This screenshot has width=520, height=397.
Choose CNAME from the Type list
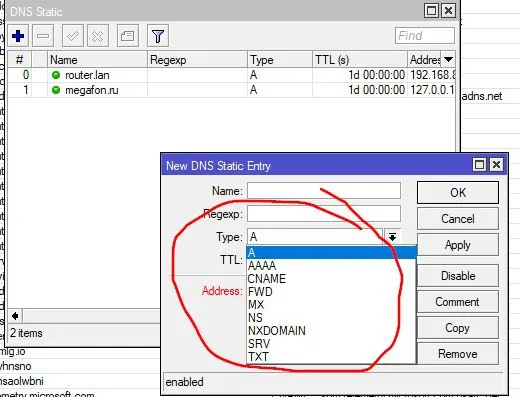tap(331, 278)
